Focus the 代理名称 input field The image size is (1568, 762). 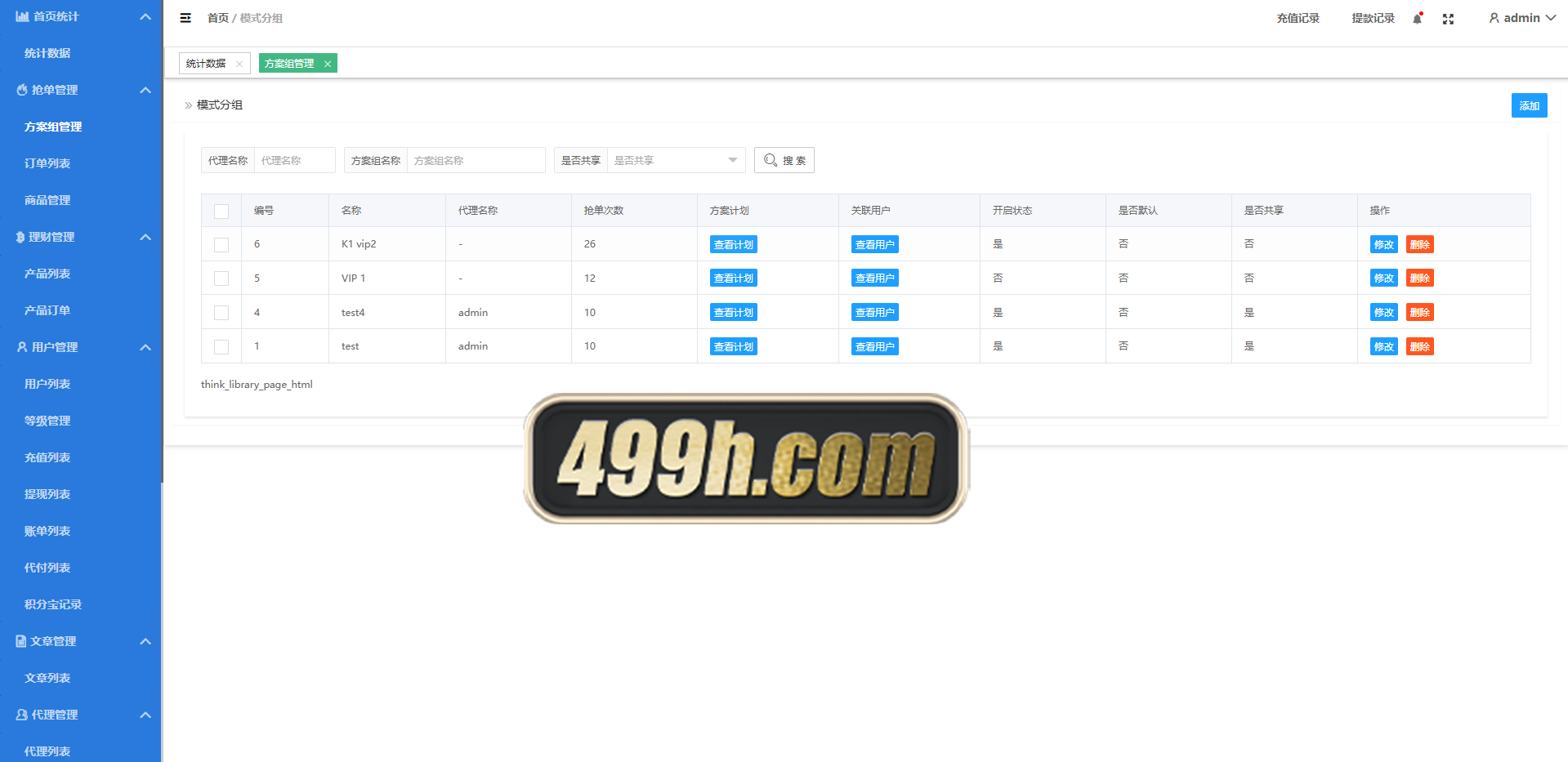click(x=295, y=160)
